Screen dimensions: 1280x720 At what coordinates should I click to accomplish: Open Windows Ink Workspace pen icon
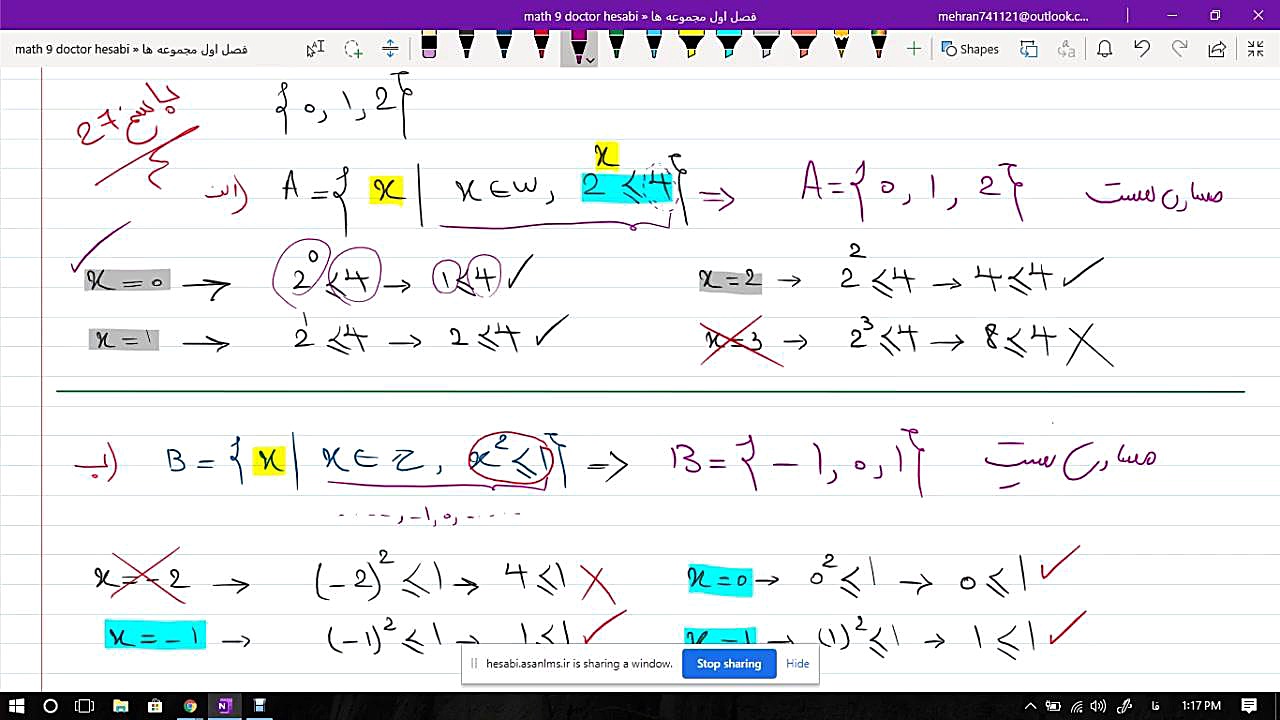click(x=1125, y=706)
